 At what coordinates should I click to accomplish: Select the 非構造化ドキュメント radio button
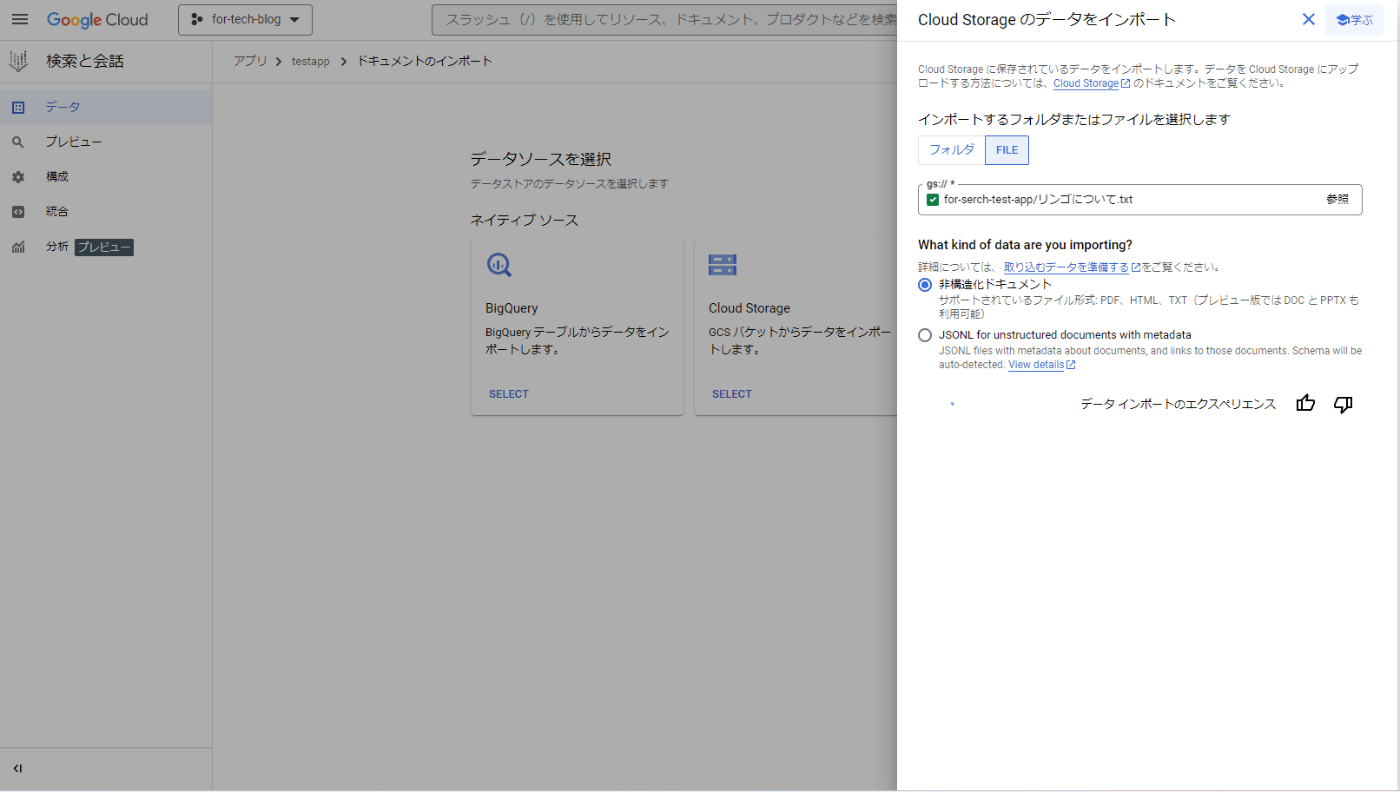(x=925, y=285)
